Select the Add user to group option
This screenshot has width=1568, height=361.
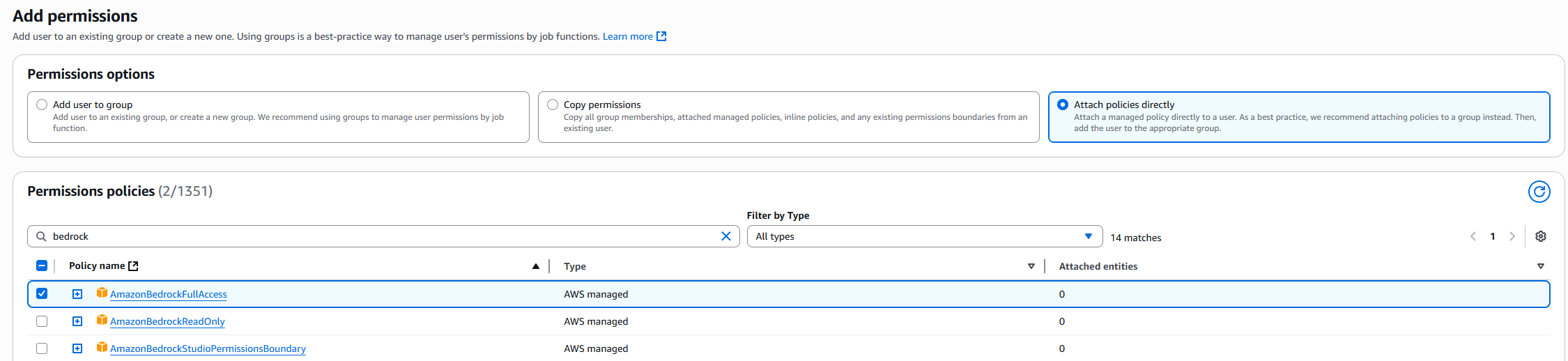[42, 105]
